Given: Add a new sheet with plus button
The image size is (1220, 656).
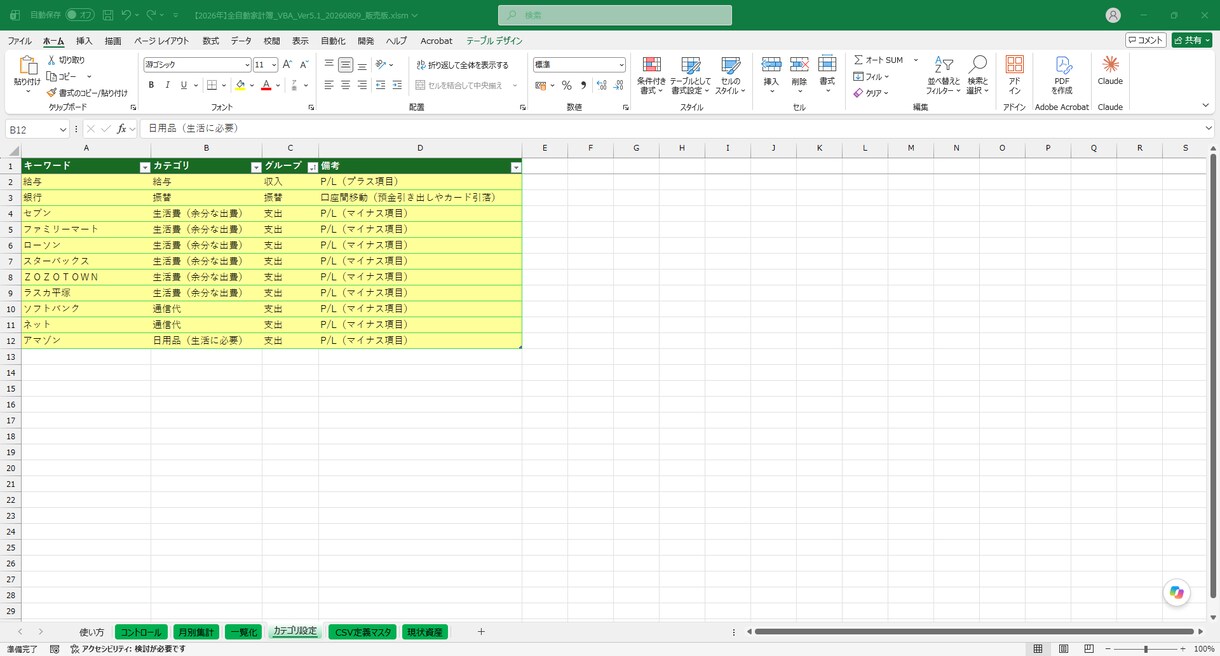Looking at the screenshot, I should [x=481, y=632].
